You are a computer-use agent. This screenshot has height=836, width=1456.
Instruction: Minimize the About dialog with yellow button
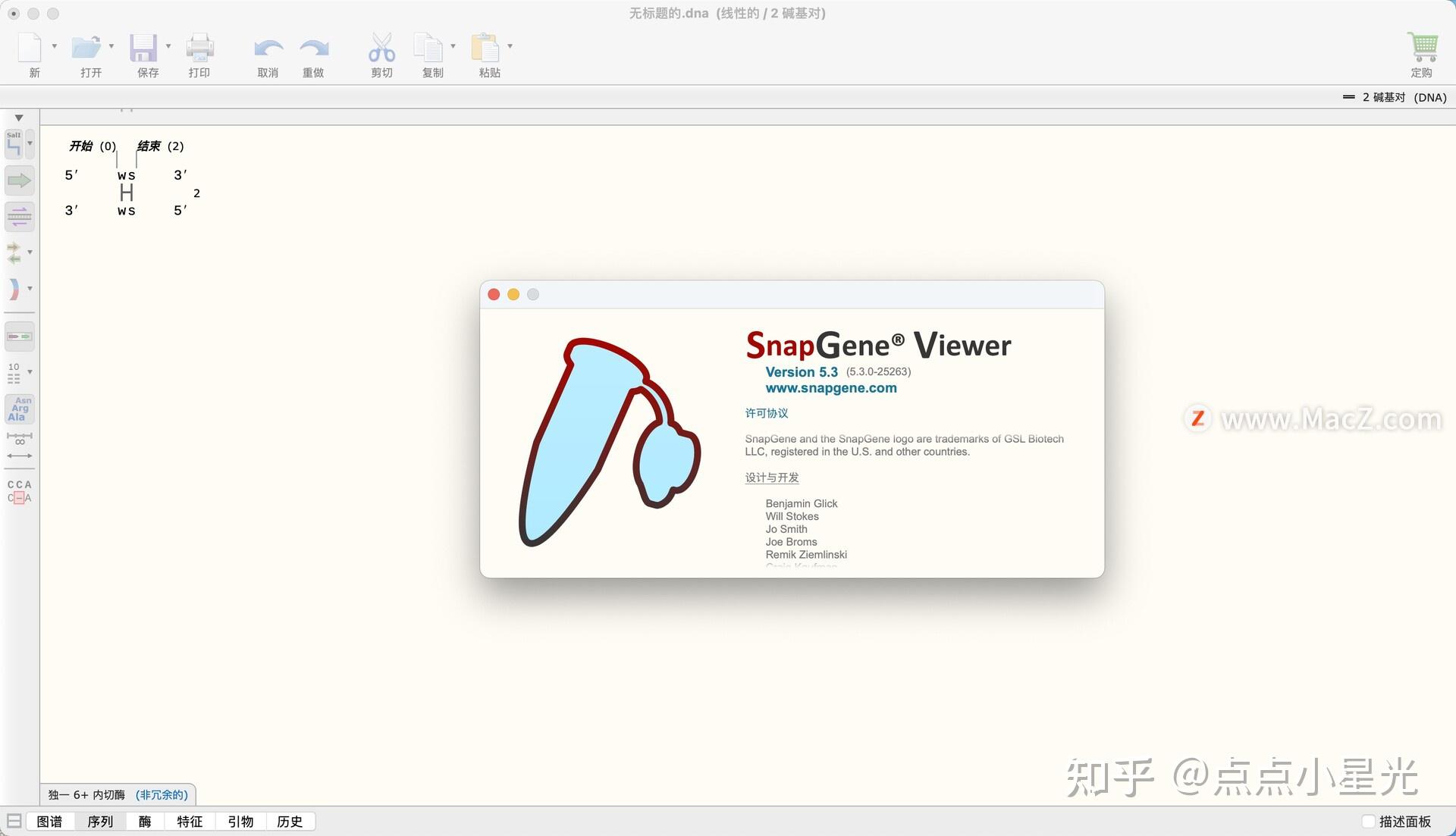tap(513, 294)
